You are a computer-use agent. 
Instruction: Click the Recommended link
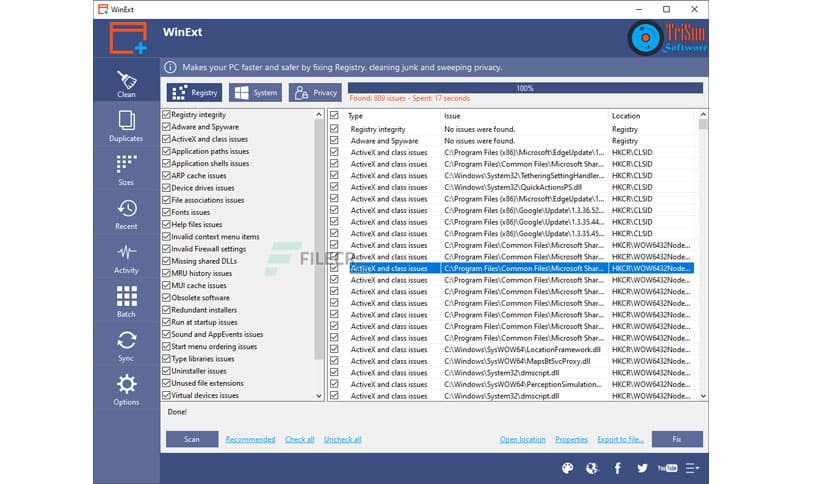pyautogui.click(x=251, y=440)
